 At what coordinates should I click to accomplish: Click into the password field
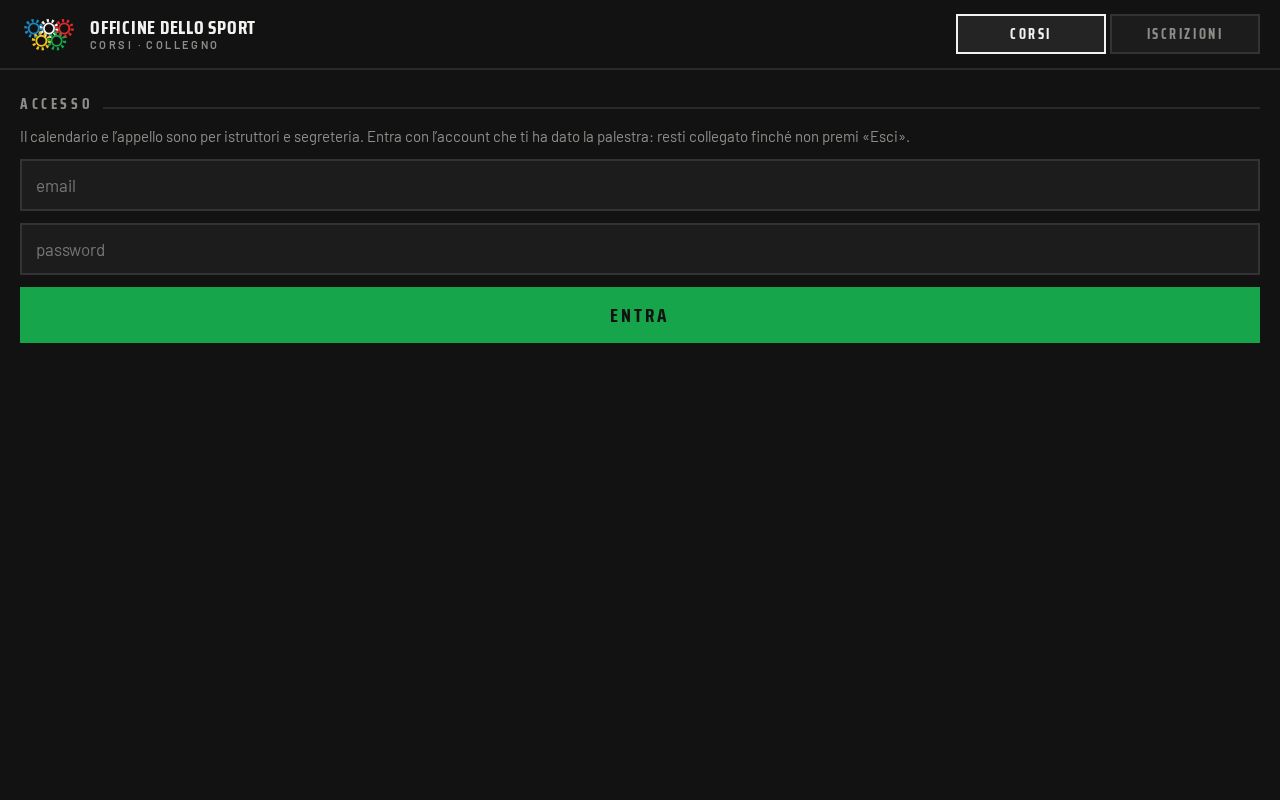point(640,249)
